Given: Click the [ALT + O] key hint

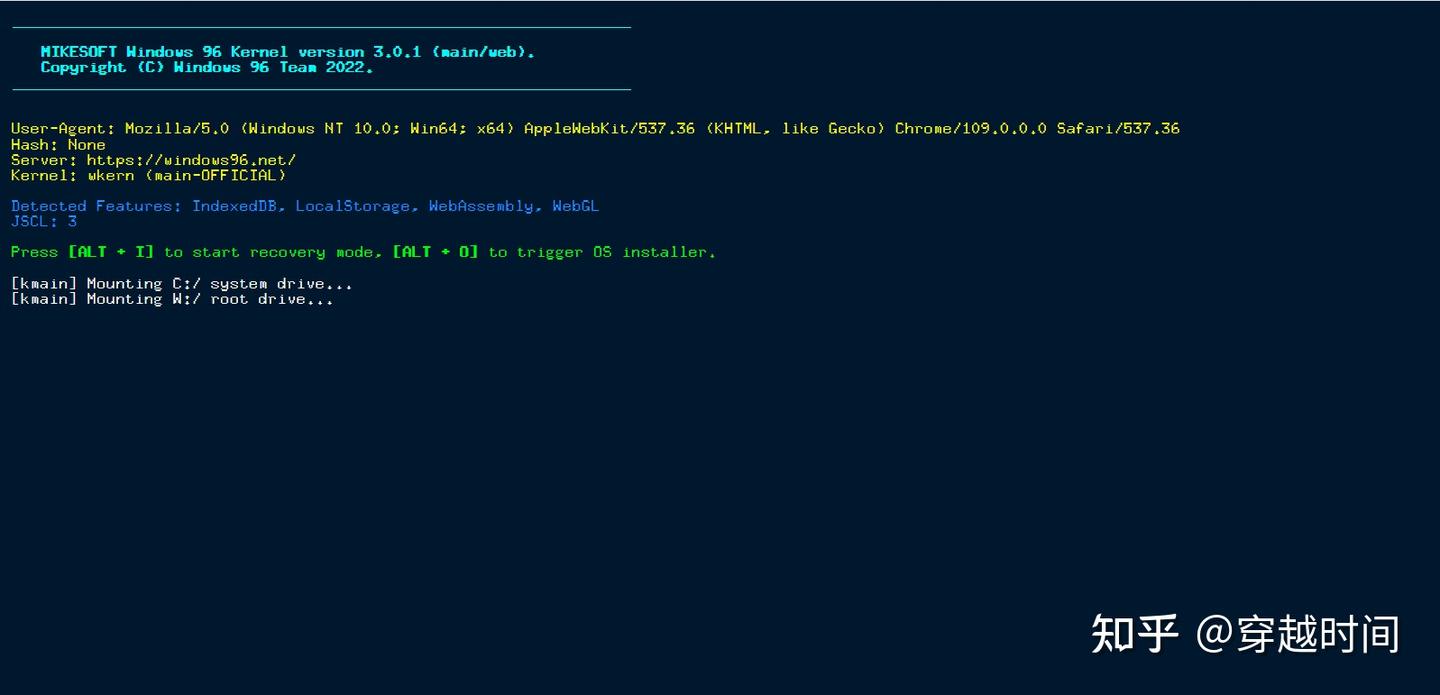Looking at the screenshot, I should pos(435,252).
